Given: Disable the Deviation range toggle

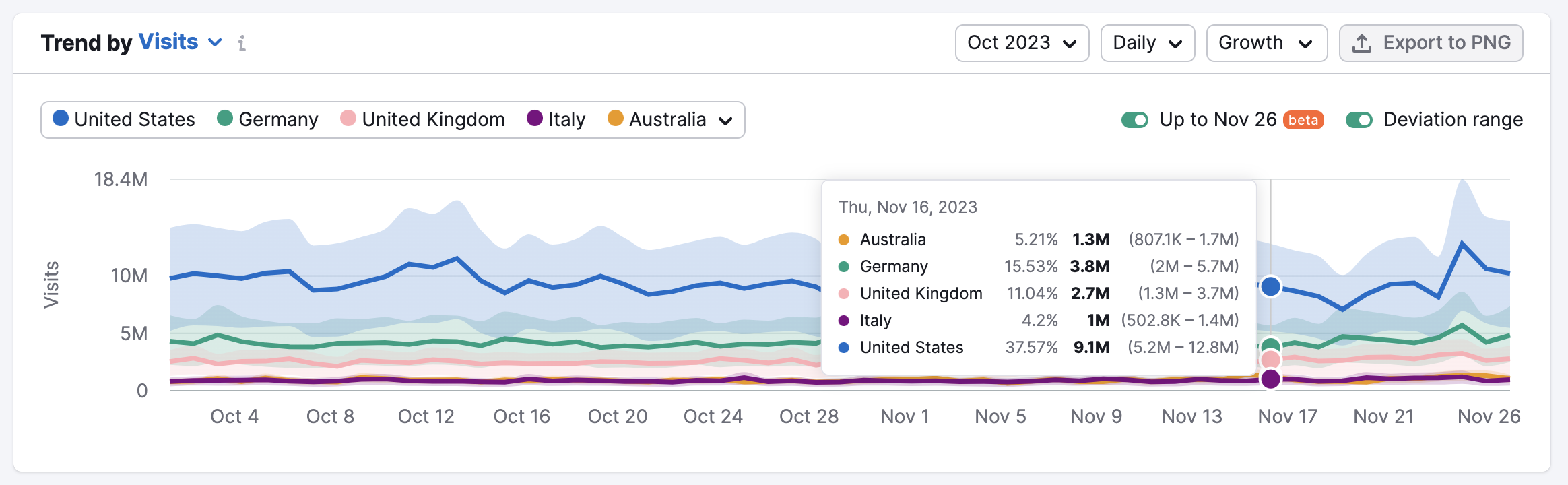Looking at the screenshot, I should [x=1359, y=120].
